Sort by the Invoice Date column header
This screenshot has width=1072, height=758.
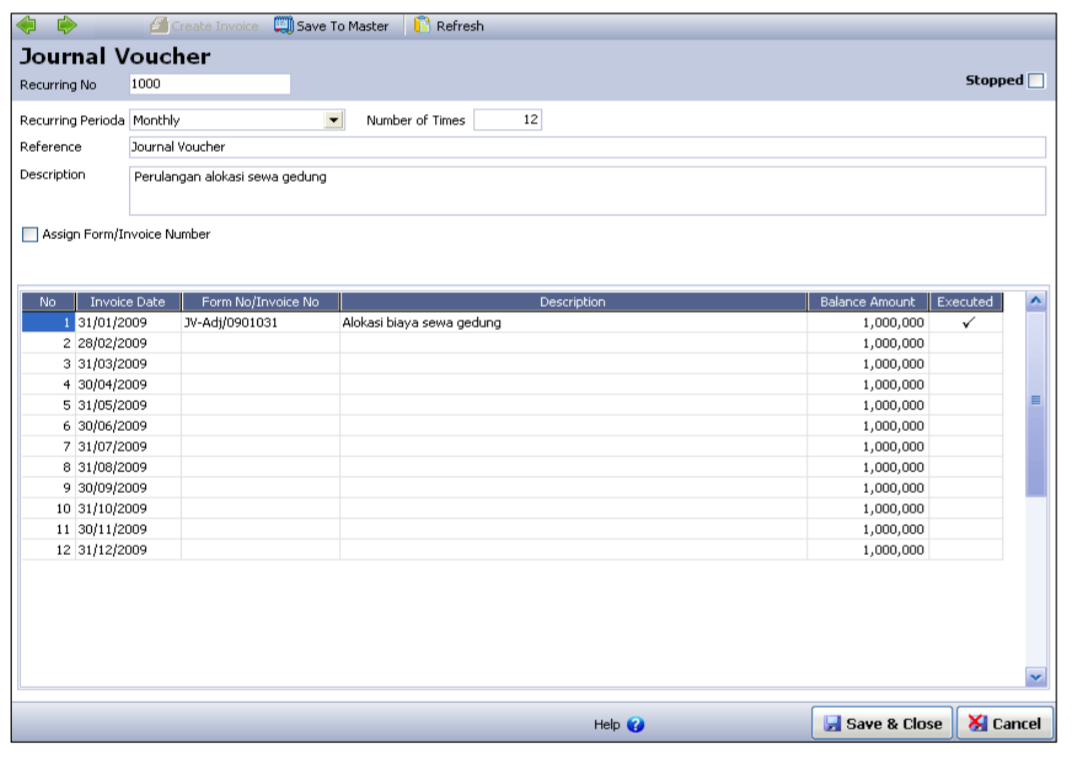click(128, 302)
